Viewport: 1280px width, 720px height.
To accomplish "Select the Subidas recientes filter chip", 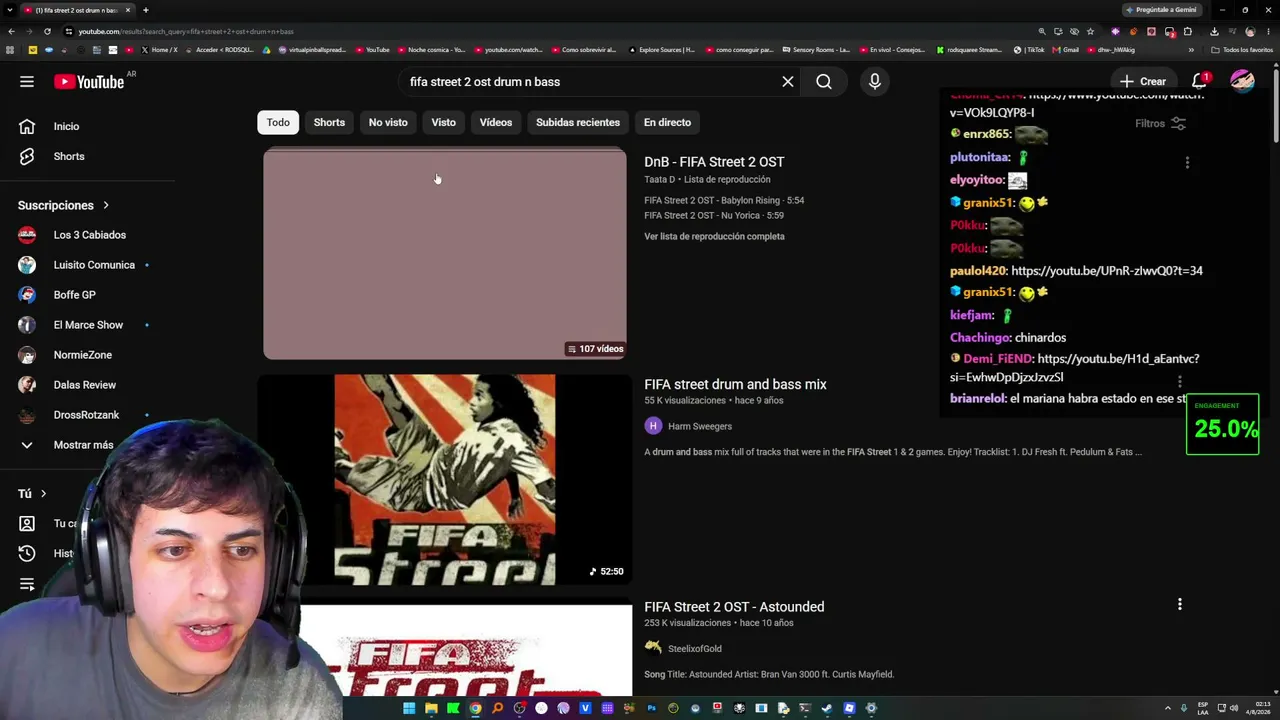I will [x=578, y=122].
